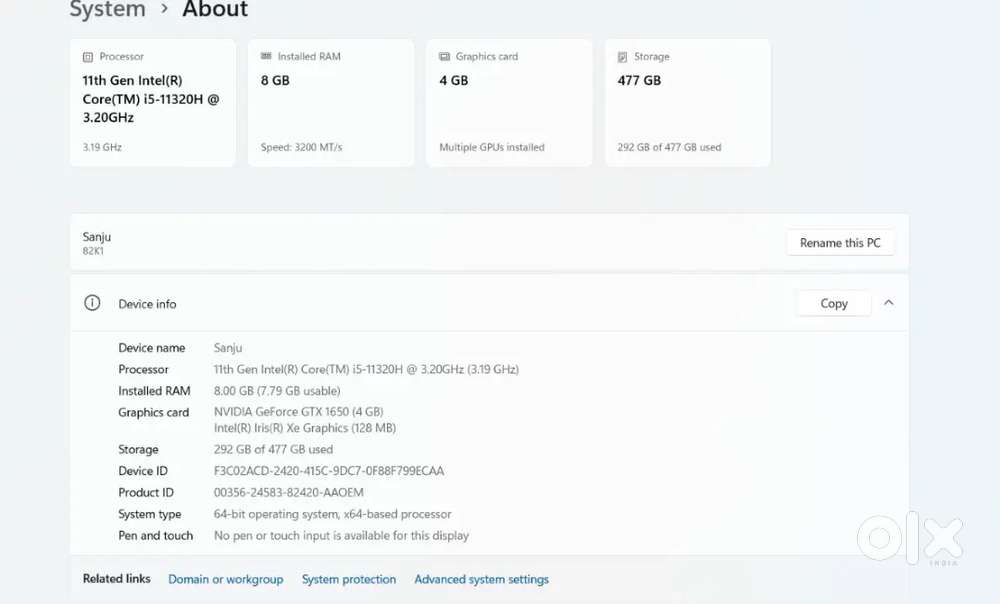This screenshot has height=604, width=1000.
Task: Select Product ID '00356-24583-82420-AAOEM'
Action: [288, 492]
